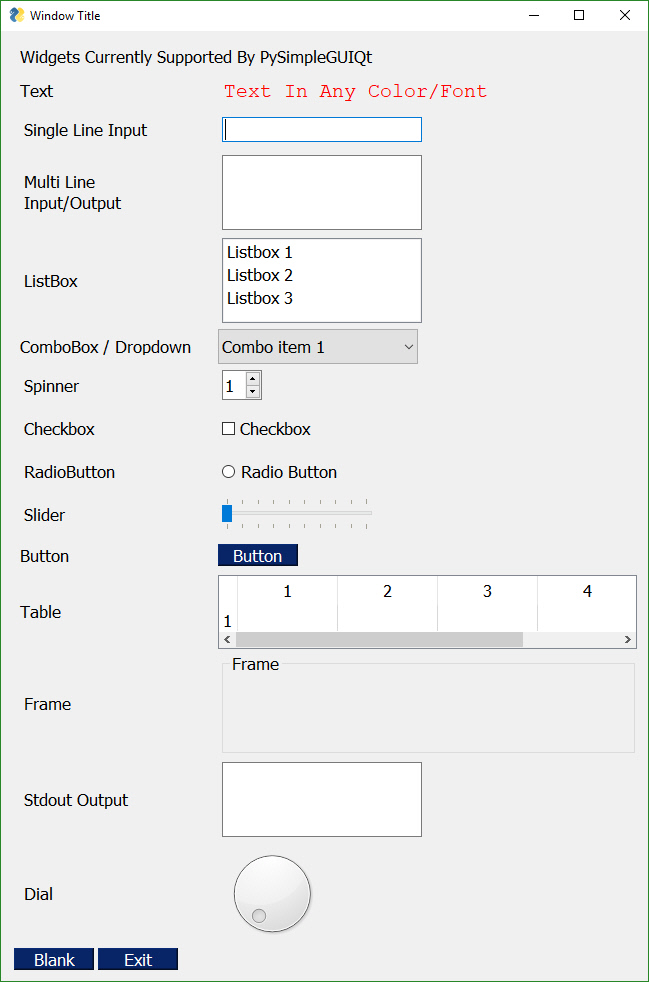Select table column header 2

click(x=387, y=591)
